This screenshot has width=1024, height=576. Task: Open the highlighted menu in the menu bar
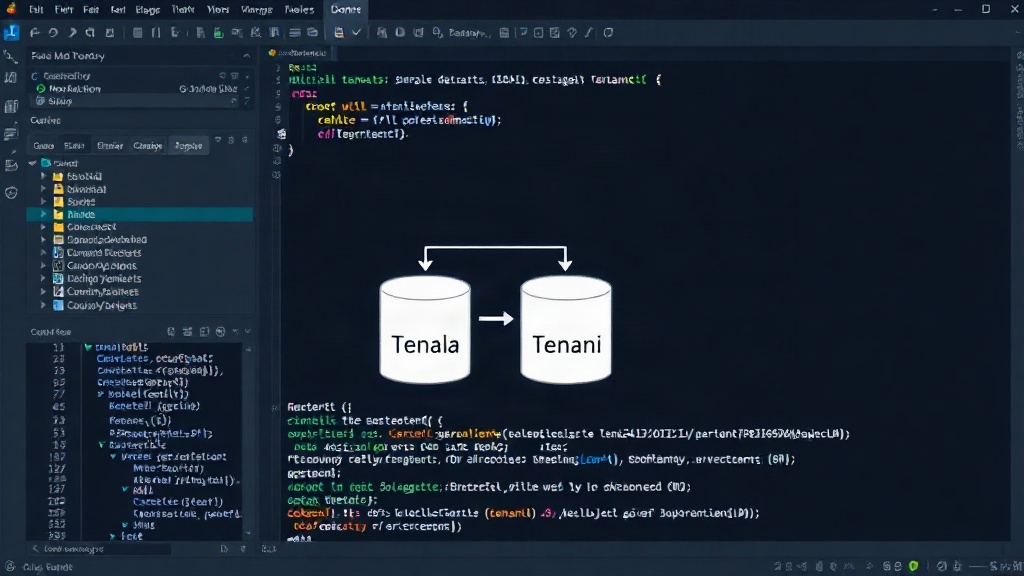click(x=345, y=9)
